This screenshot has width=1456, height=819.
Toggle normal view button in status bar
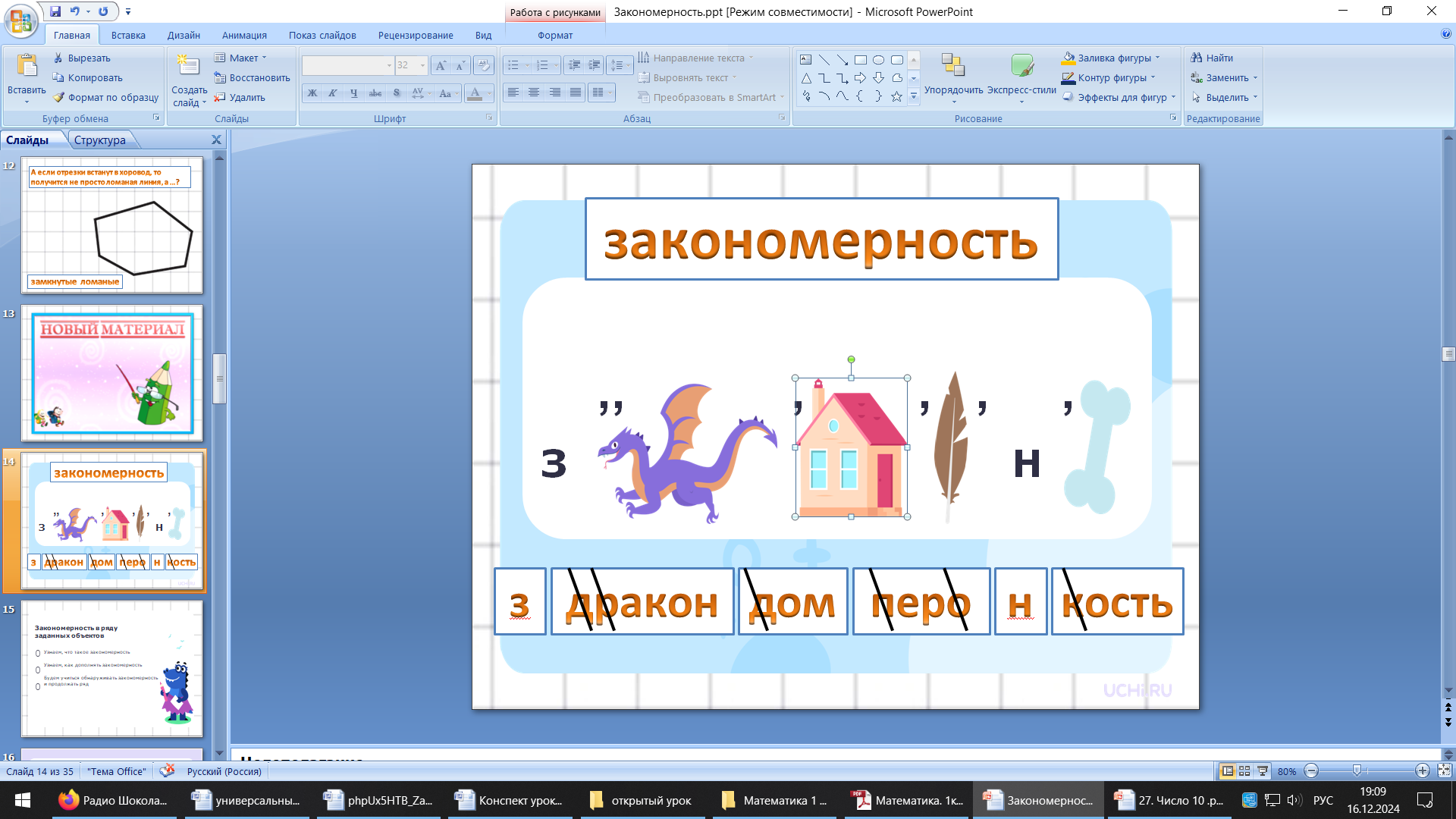click(x=1227, y=770)
